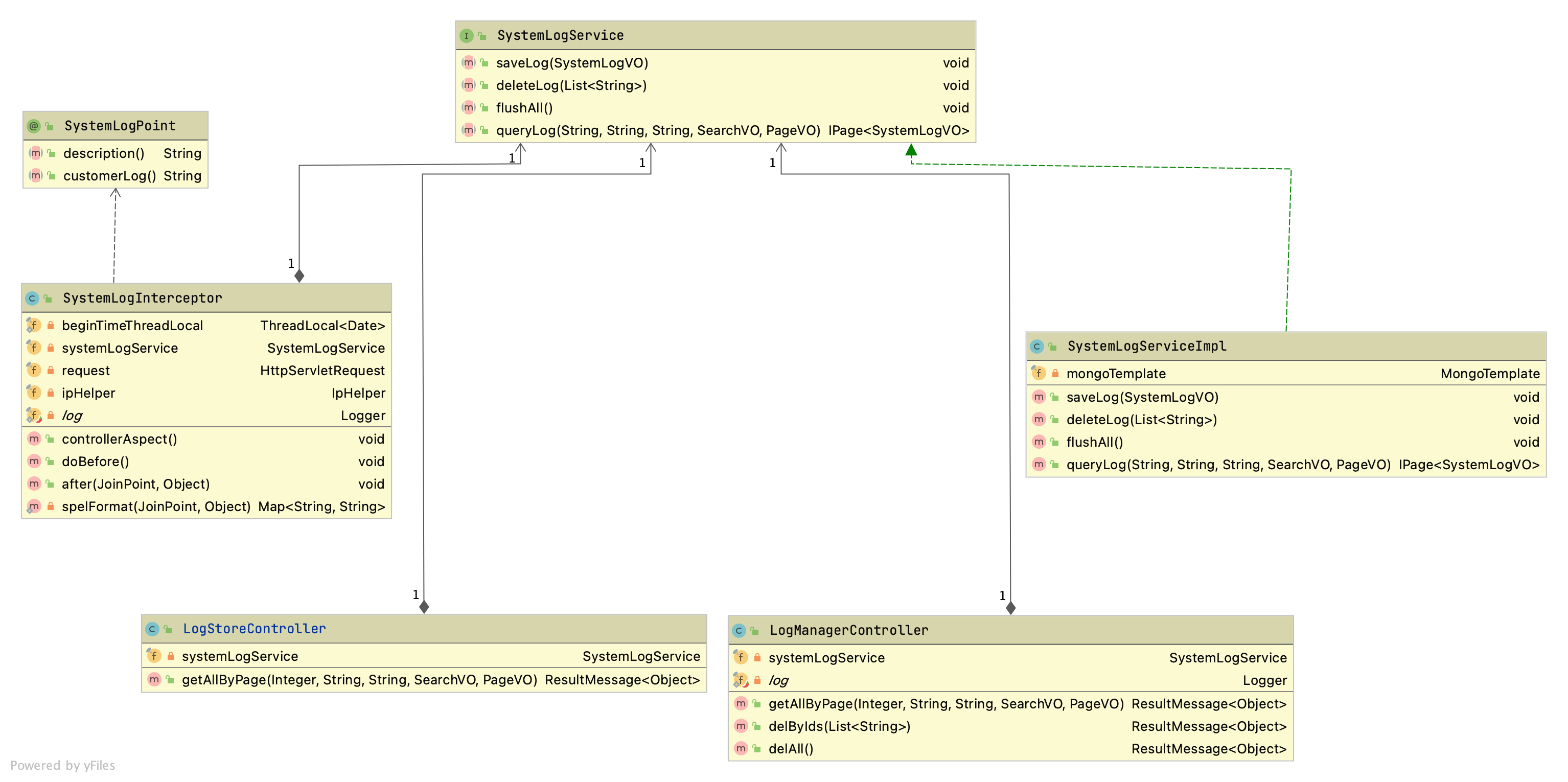Click the annotation icon beside SystemLogPoint title
This screenshot has width=1568, height=782.
point(34,126)
